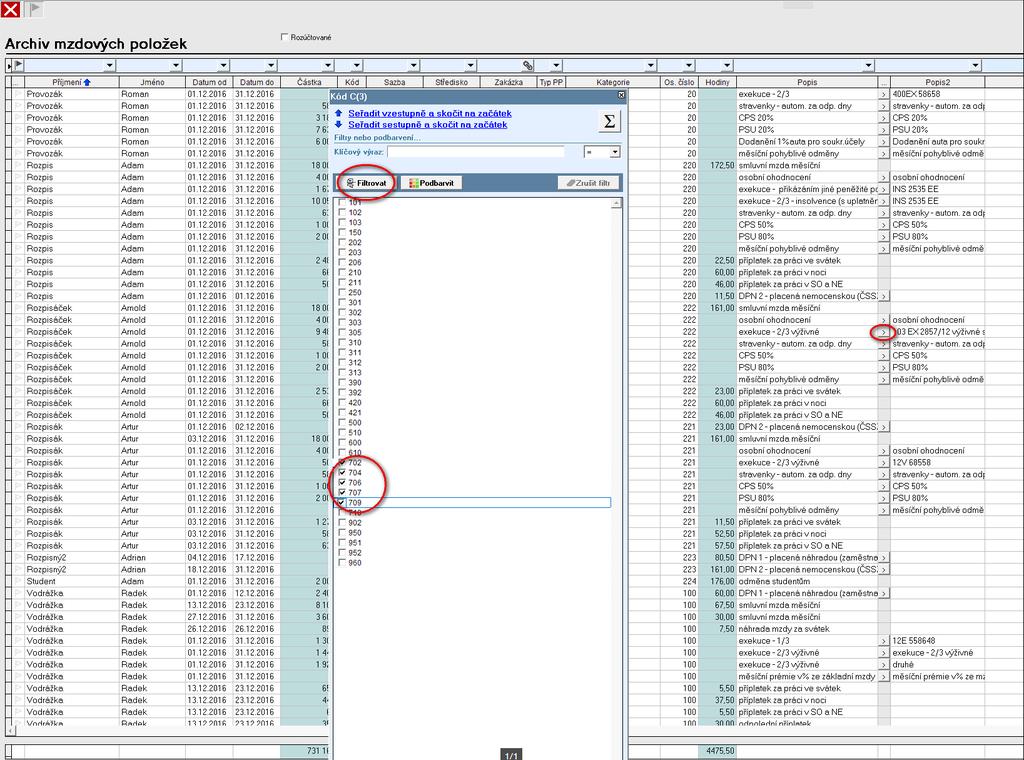This screenshot has height=760, width=1024.
Task: Click the Hodiny column header
Action: point(717,82)
